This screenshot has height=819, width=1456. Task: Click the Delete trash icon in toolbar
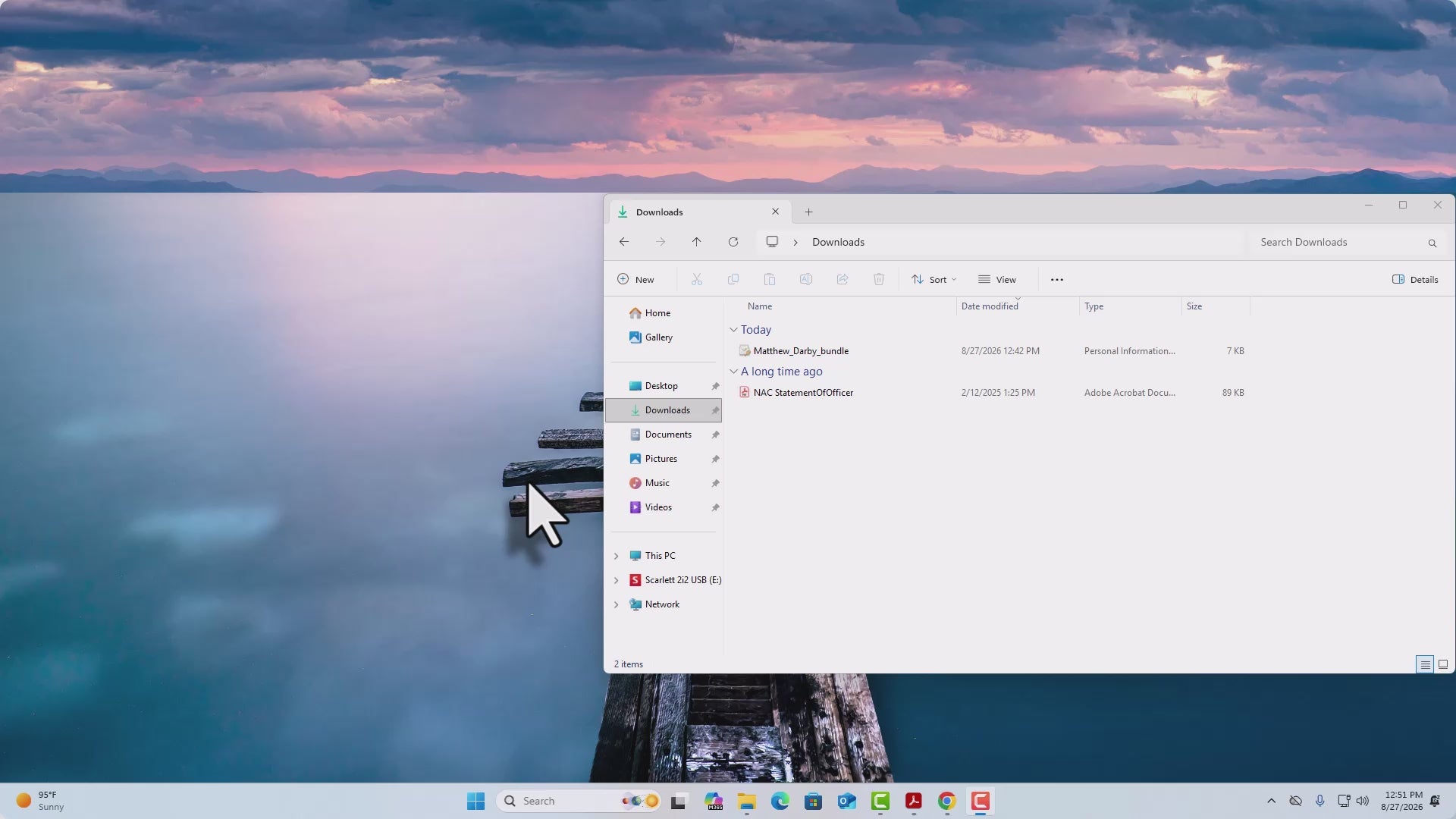879,280
